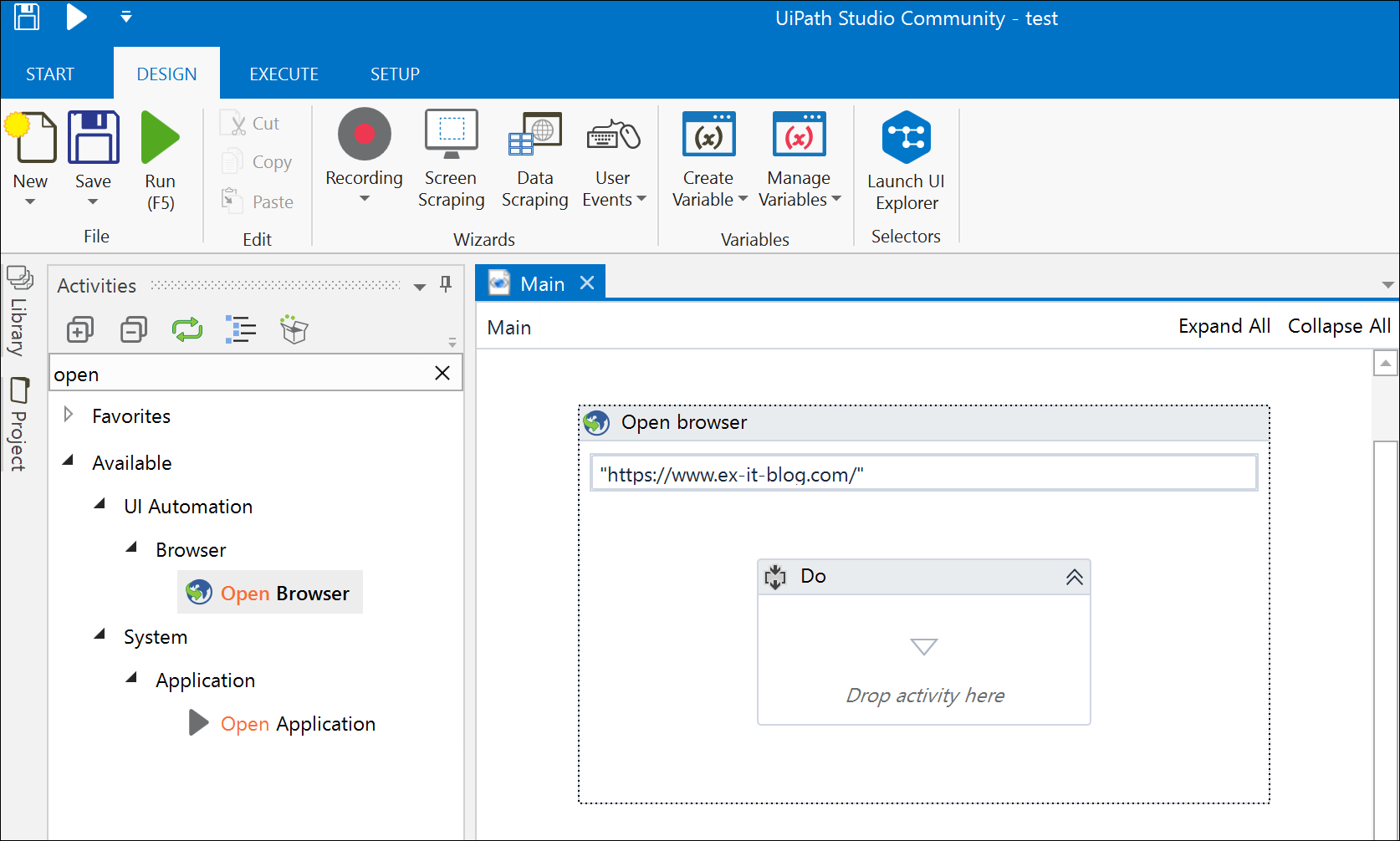The image size is (1400, 841).
Task: Click the Create Variable icon
Action: 709,134
